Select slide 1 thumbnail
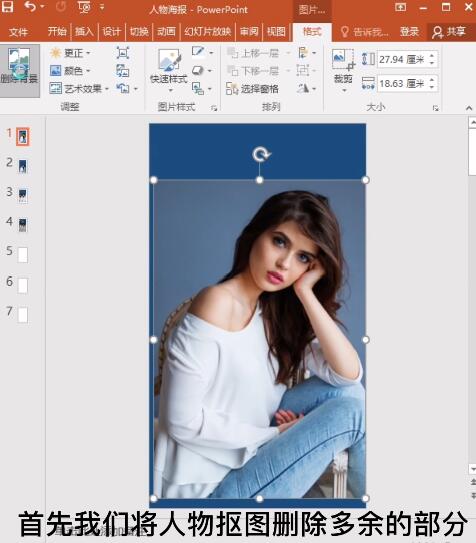This screenshot has height=543, width=476. 23,136
